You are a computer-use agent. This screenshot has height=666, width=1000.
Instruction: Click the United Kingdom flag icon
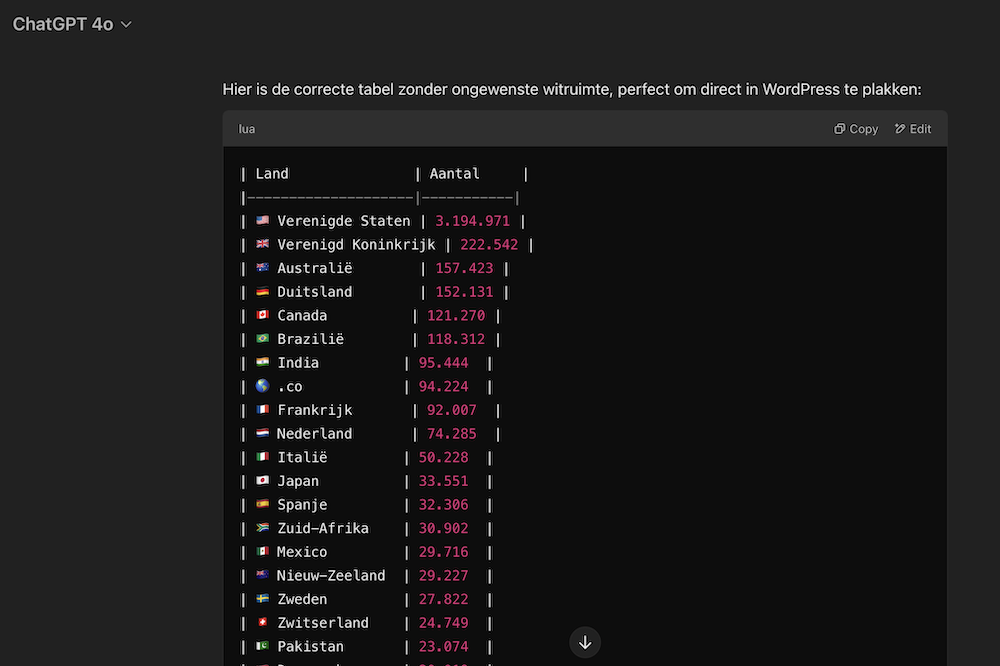[263, 245]
